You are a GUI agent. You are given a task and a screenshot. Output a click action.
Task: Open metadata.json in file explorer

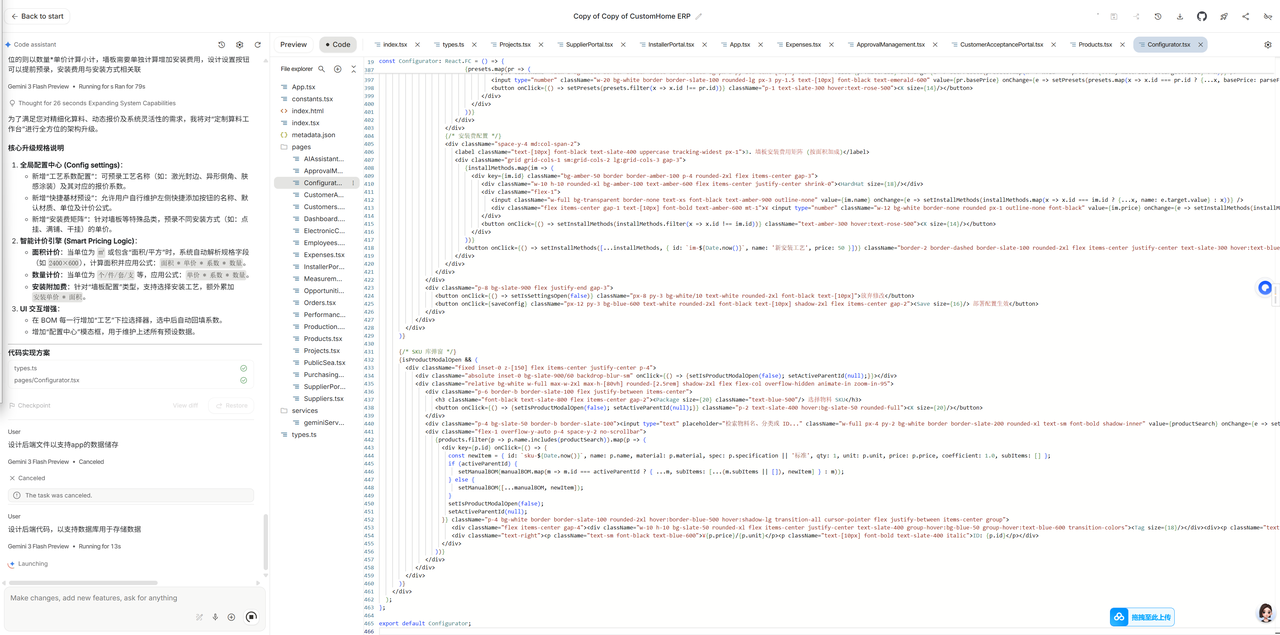313,135
